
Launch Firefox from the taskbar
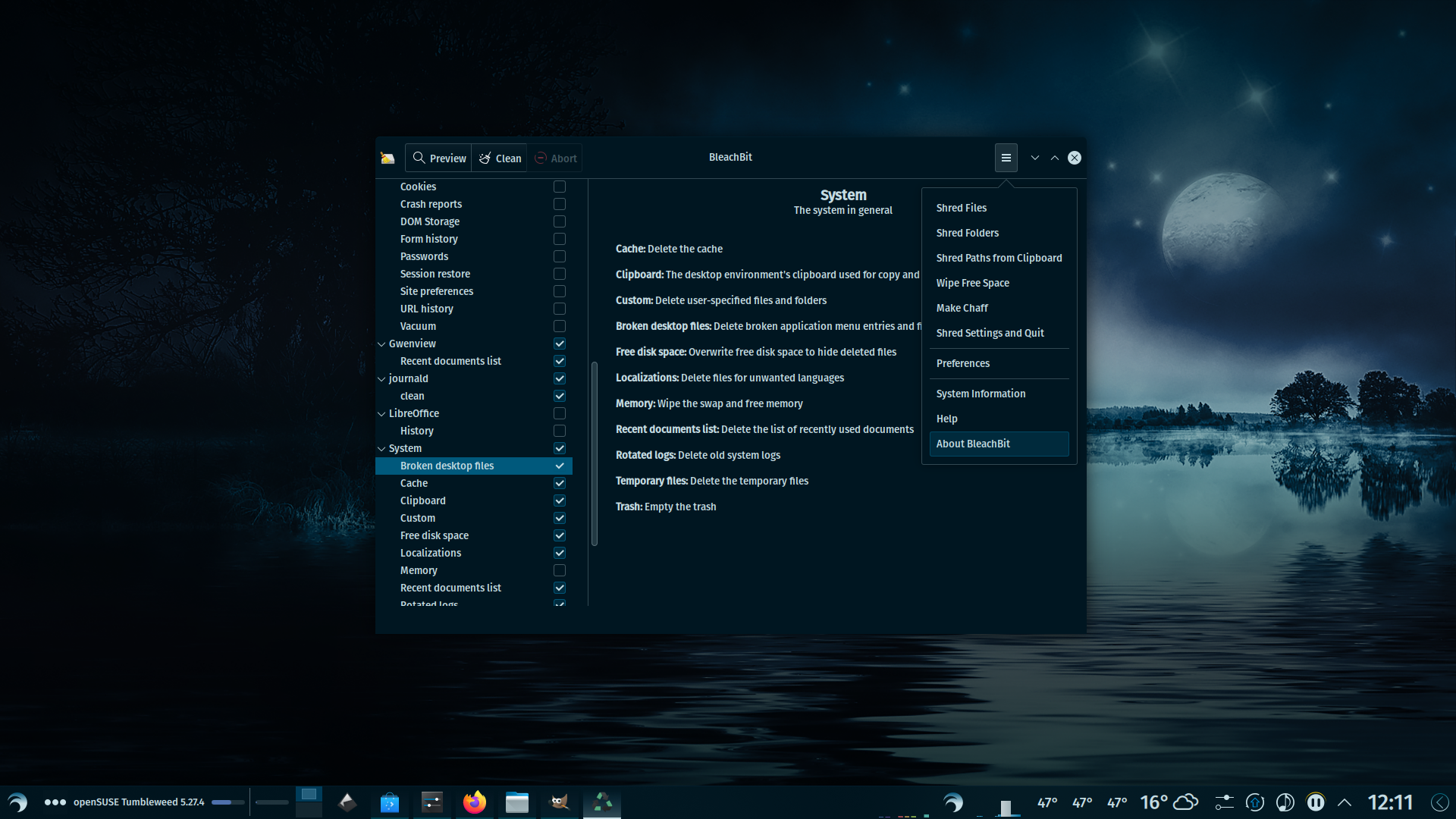(x=475, y=802)
